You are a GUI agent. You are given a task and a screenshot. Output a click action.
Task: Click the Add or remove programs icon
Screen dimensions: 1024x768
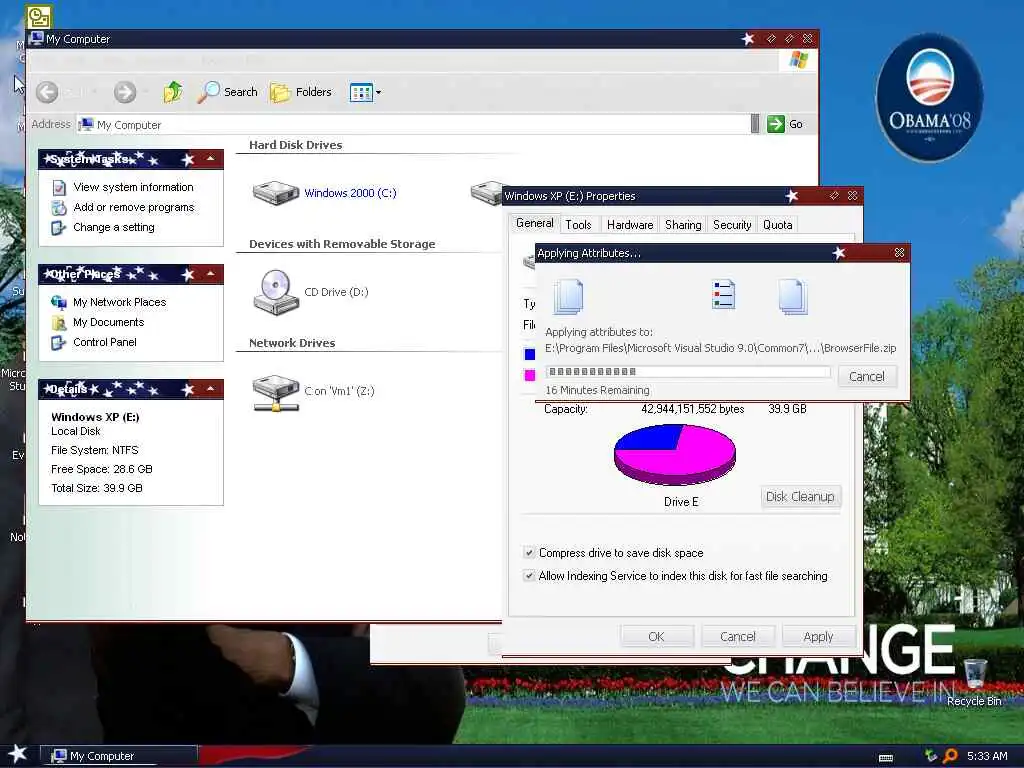(x=59, y=208)
